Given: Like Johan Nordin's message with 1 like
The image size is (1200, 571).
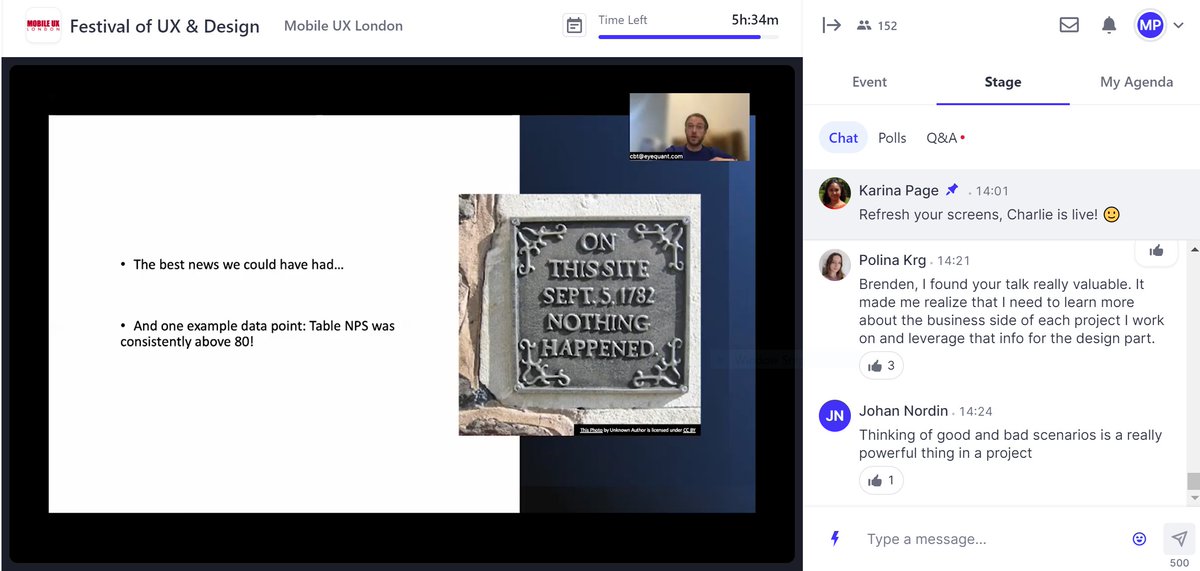Looking at the screenshot, I should (881, 481).
